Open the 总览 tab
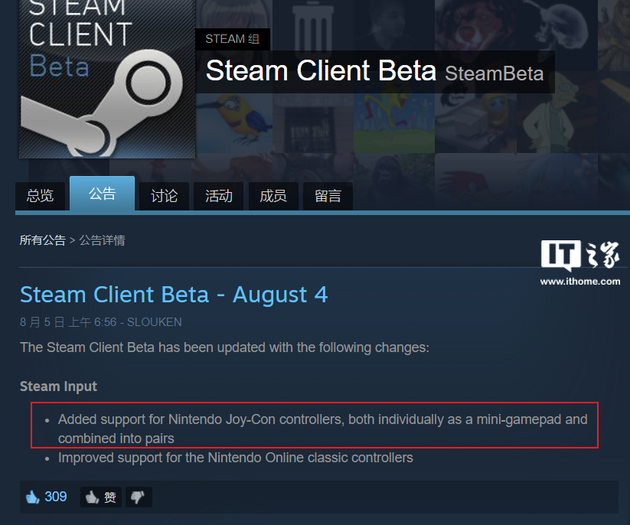Image resolution: width=630 pixels, height=525 pixels. (x=40, y=196)
